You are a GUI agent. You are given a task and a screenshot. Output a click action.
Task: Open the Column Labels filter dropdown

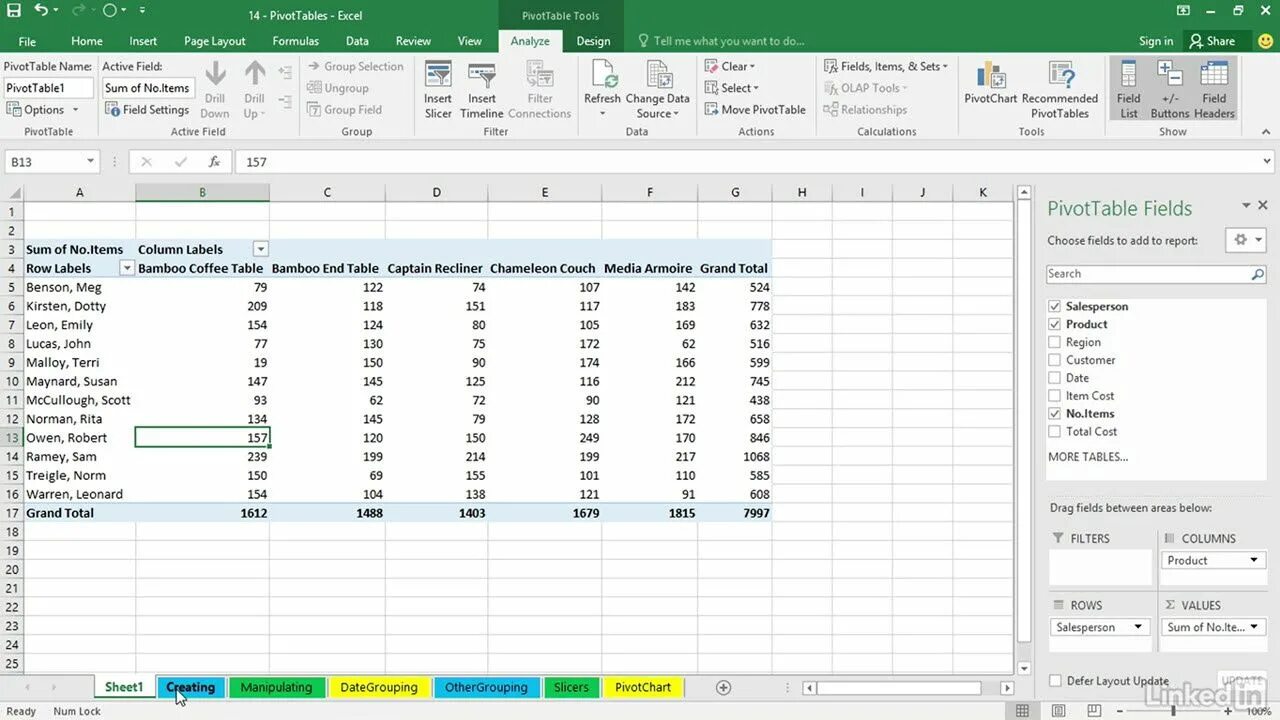(261, 249)
